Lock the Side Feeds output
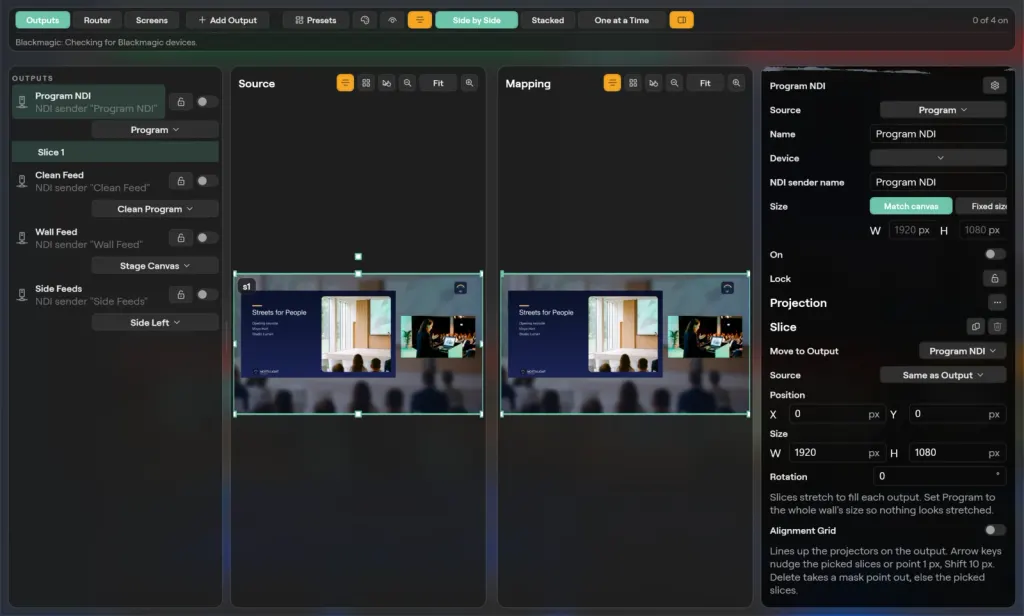The width and height of the screenshot is (1024, 616). (181, 295)
